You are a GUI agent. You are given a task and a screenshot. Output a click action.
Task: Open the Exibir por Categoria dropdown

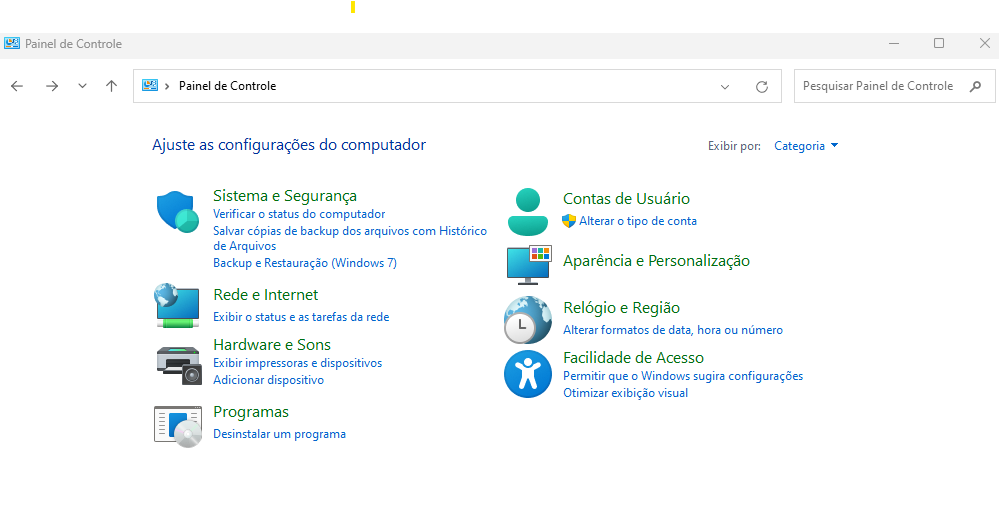(x=806, y=146)
